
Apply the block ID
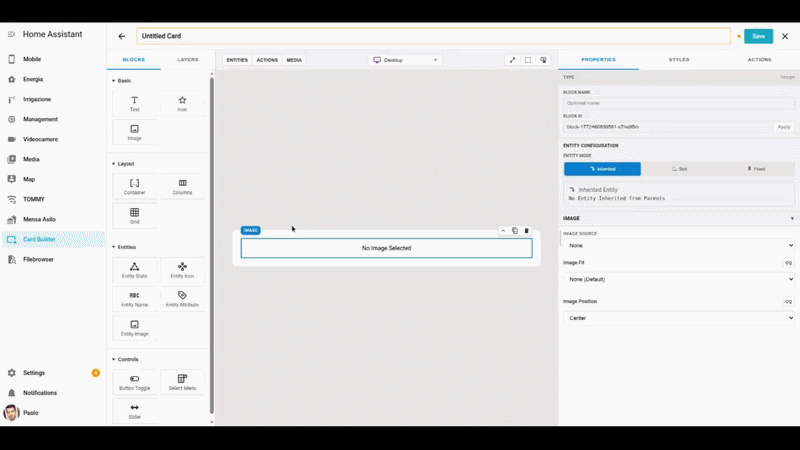(x=784, y=127)
